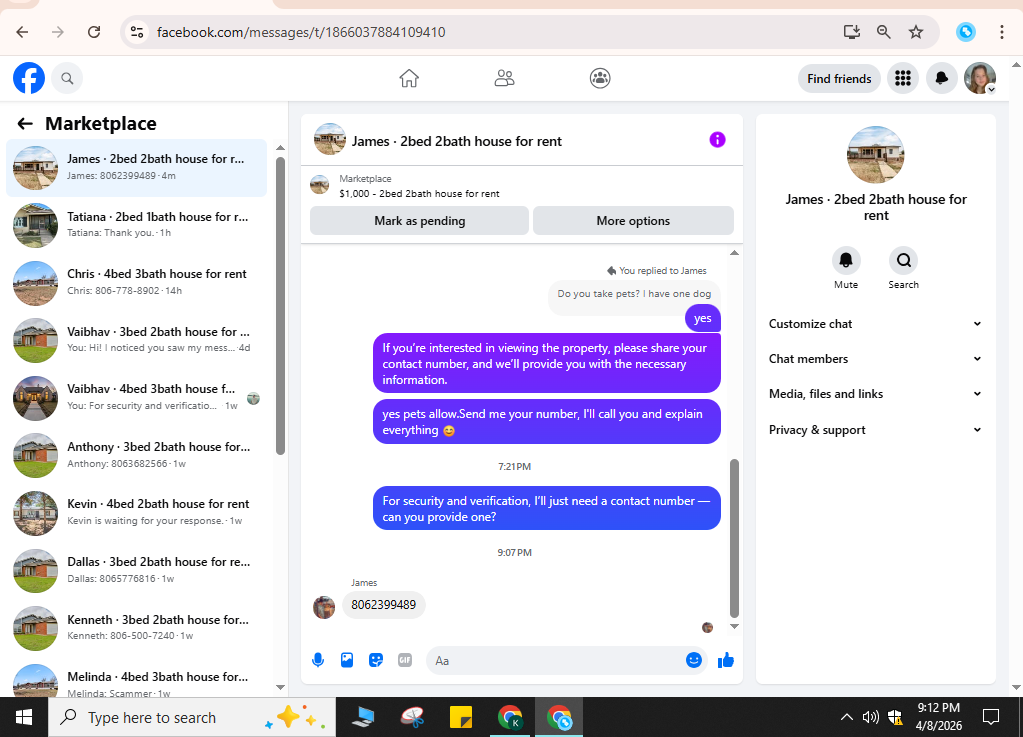The height and width of the screenshot is (737, 1023).
Task: Click Windows taskbar search box
Action: (192, 717)
